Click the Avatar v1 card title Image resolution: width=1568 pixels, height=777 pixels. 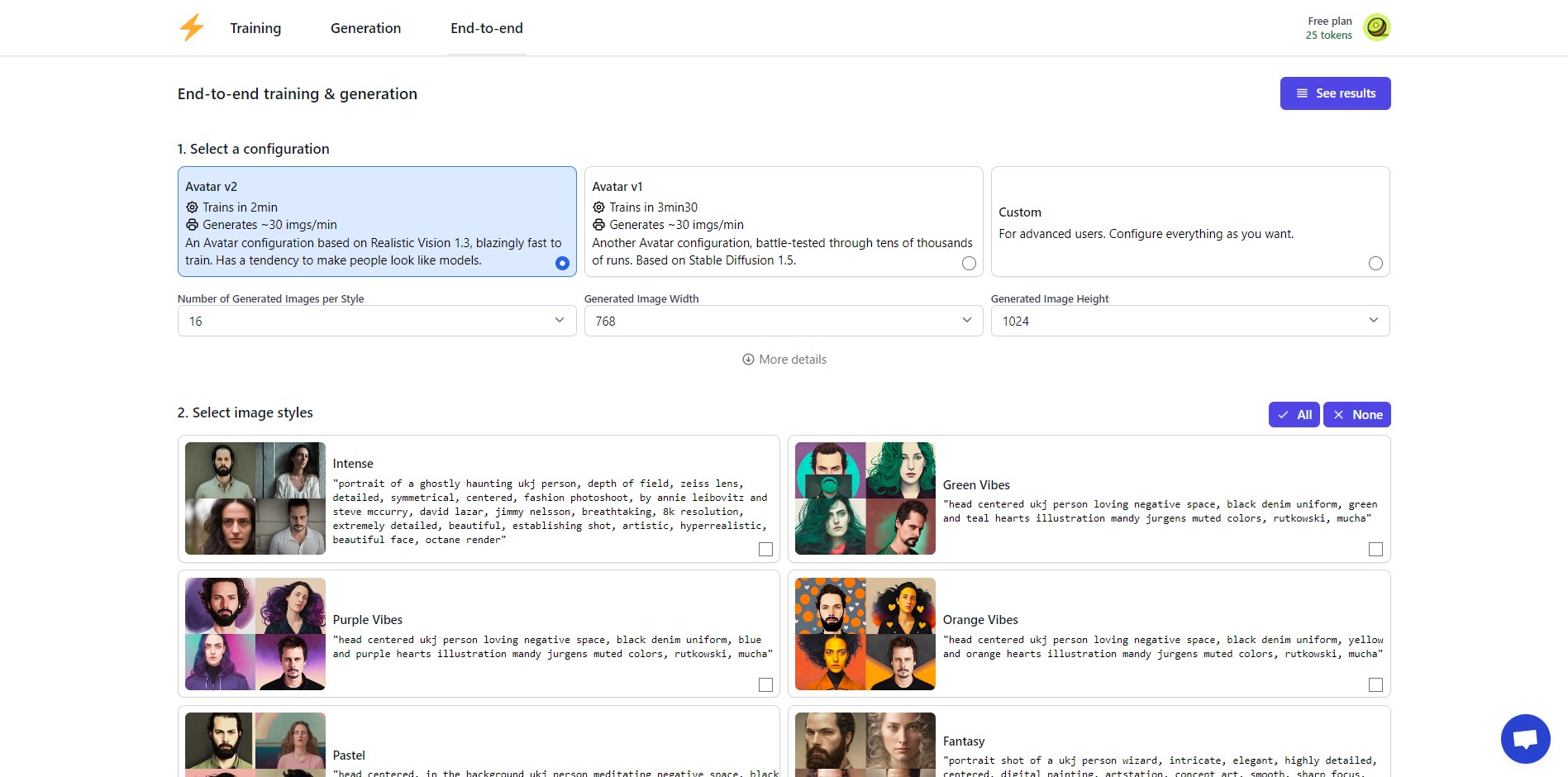pos(617,187)
